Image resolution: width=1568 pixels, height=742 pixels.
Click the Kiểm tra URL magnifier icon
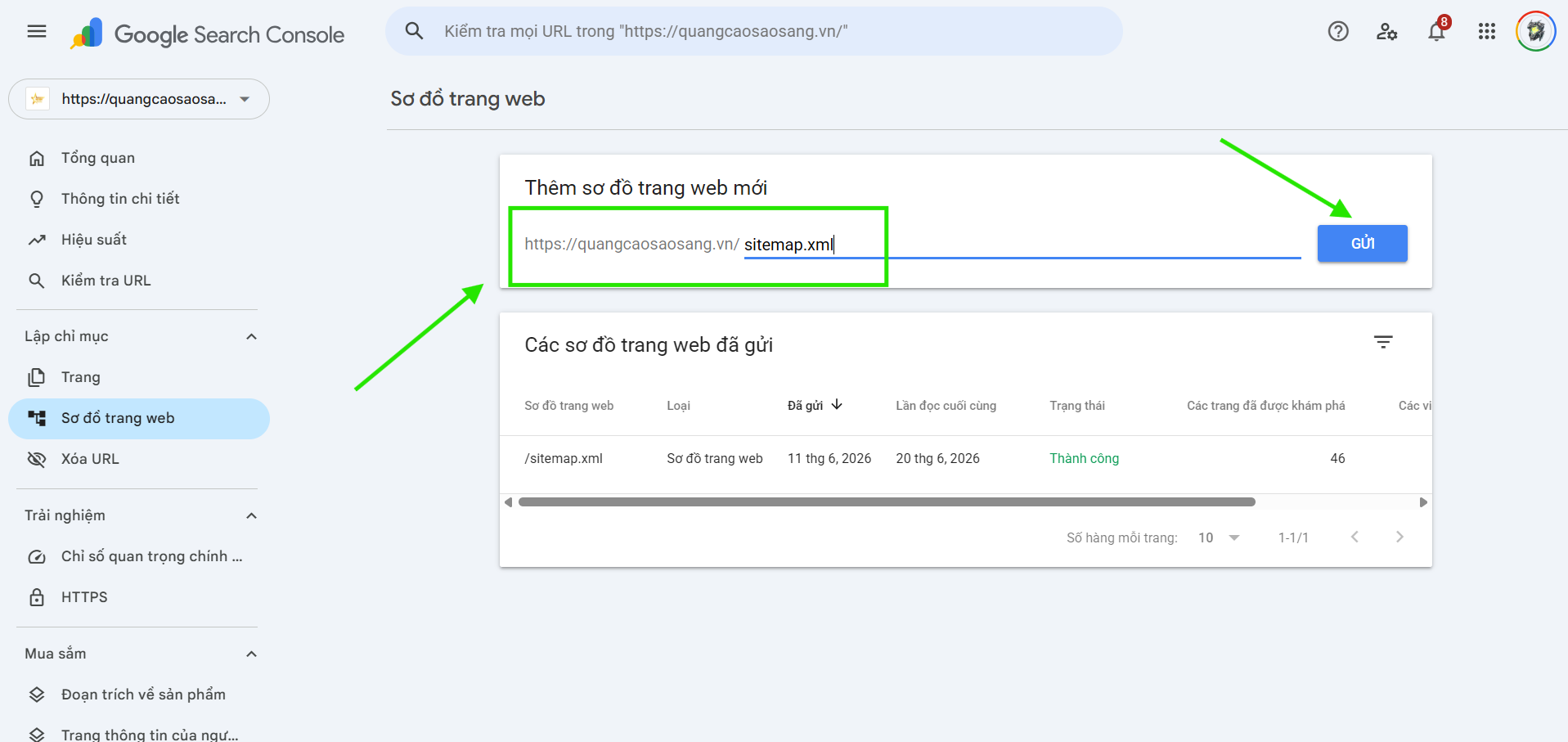[37, 281]
